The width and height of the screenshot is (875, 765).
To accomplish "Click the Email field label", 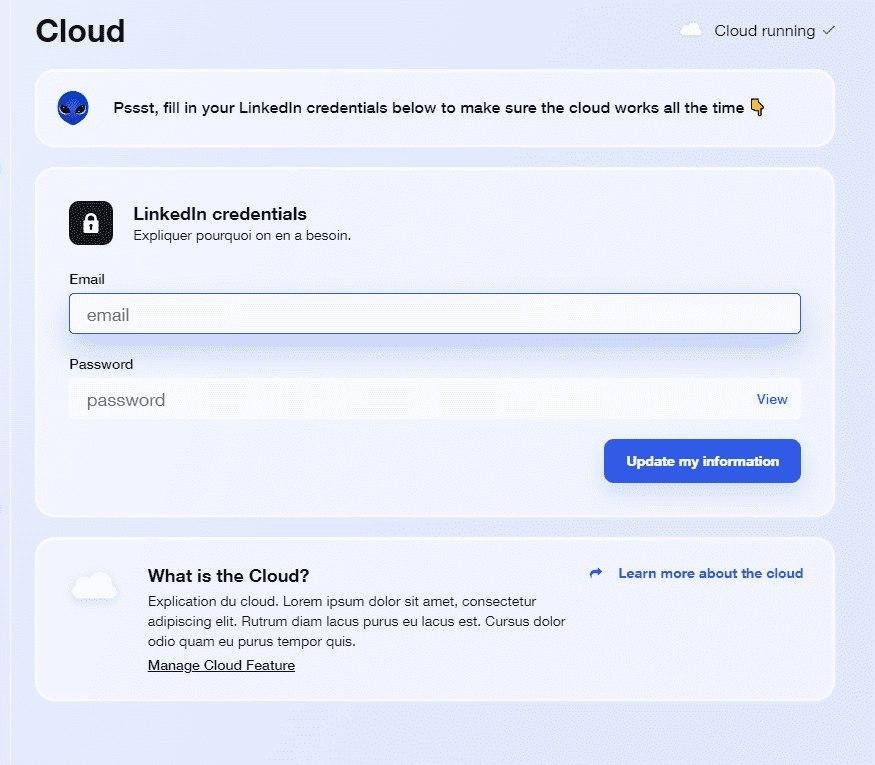I will click(x=87, y=279).
